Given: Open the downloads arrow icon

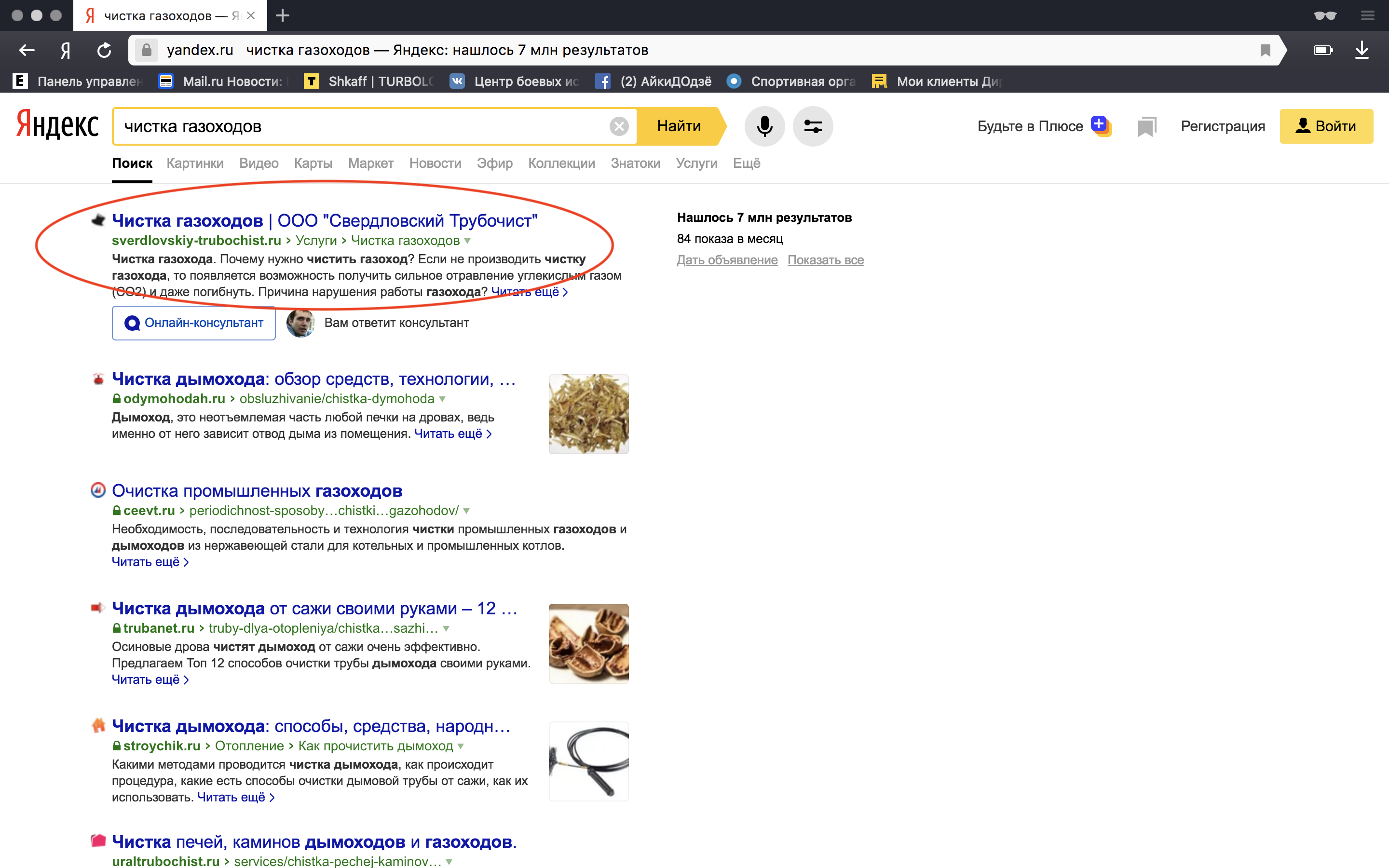Looking at the screenshot, I should point(1361,51).
